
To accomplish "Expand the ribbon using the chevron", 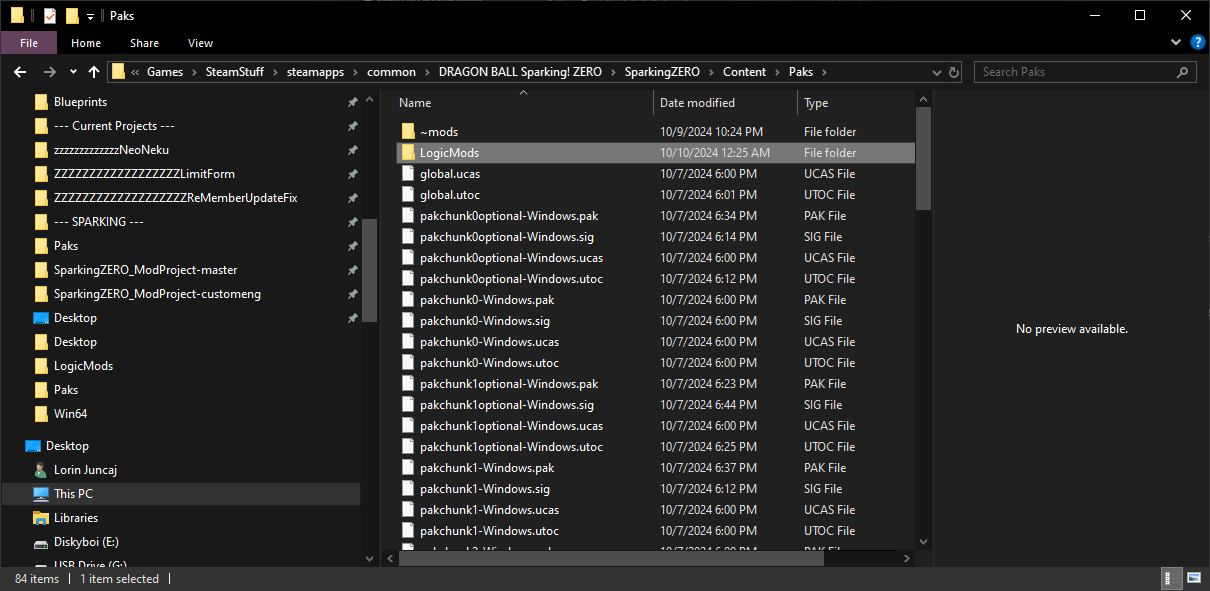I will click(1177, 43).
